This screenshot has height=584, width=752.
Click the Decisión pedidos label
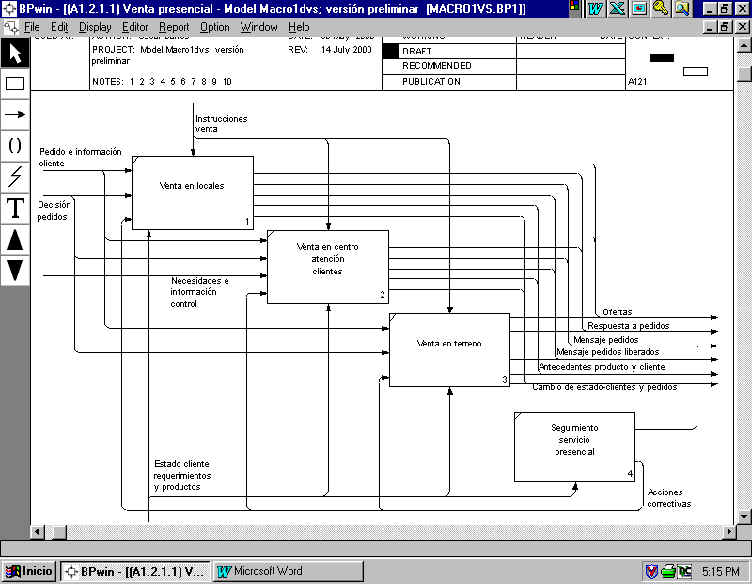(x=54, y=210)
